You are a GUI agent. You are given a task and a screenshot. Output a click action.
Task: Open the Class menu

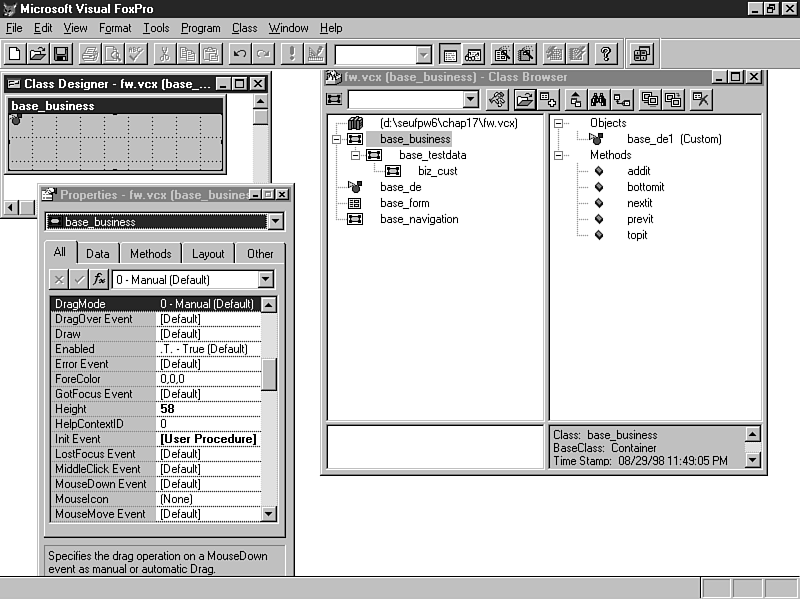click(x=244, y=28)
